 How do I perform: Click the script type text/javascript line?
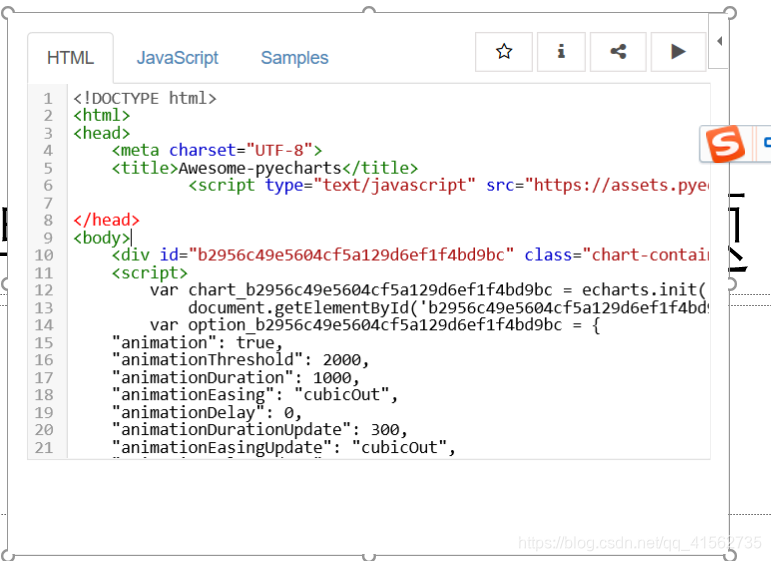(x=449, y=185)
